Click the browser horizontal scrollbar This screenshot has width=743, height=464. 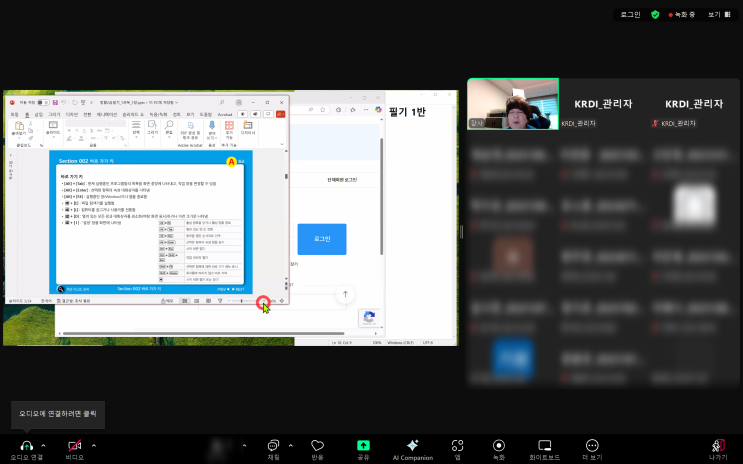click(x=204, y=333)
